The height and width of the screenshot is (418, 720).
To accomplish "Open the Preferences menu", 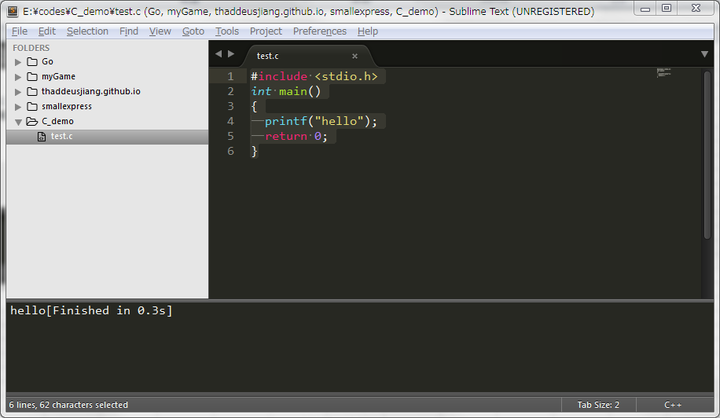I will coord(320,31).
